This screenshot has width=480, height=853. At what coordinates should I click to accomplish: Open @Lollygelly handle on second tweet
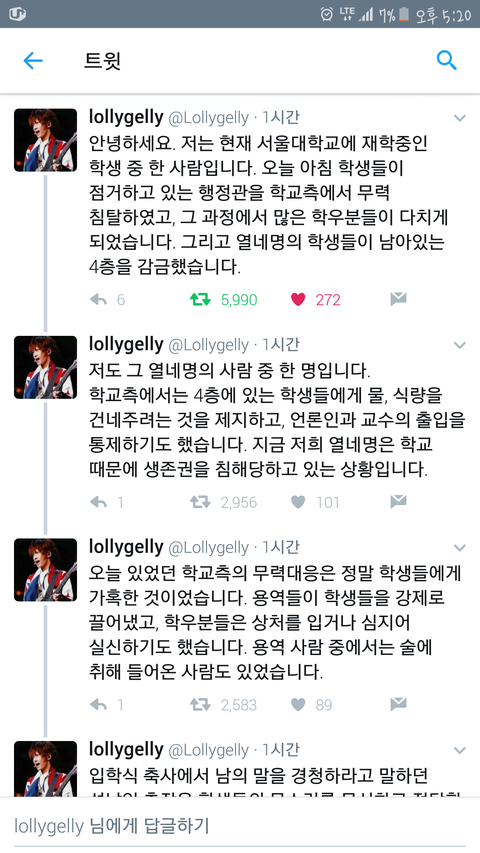[208, 345]
